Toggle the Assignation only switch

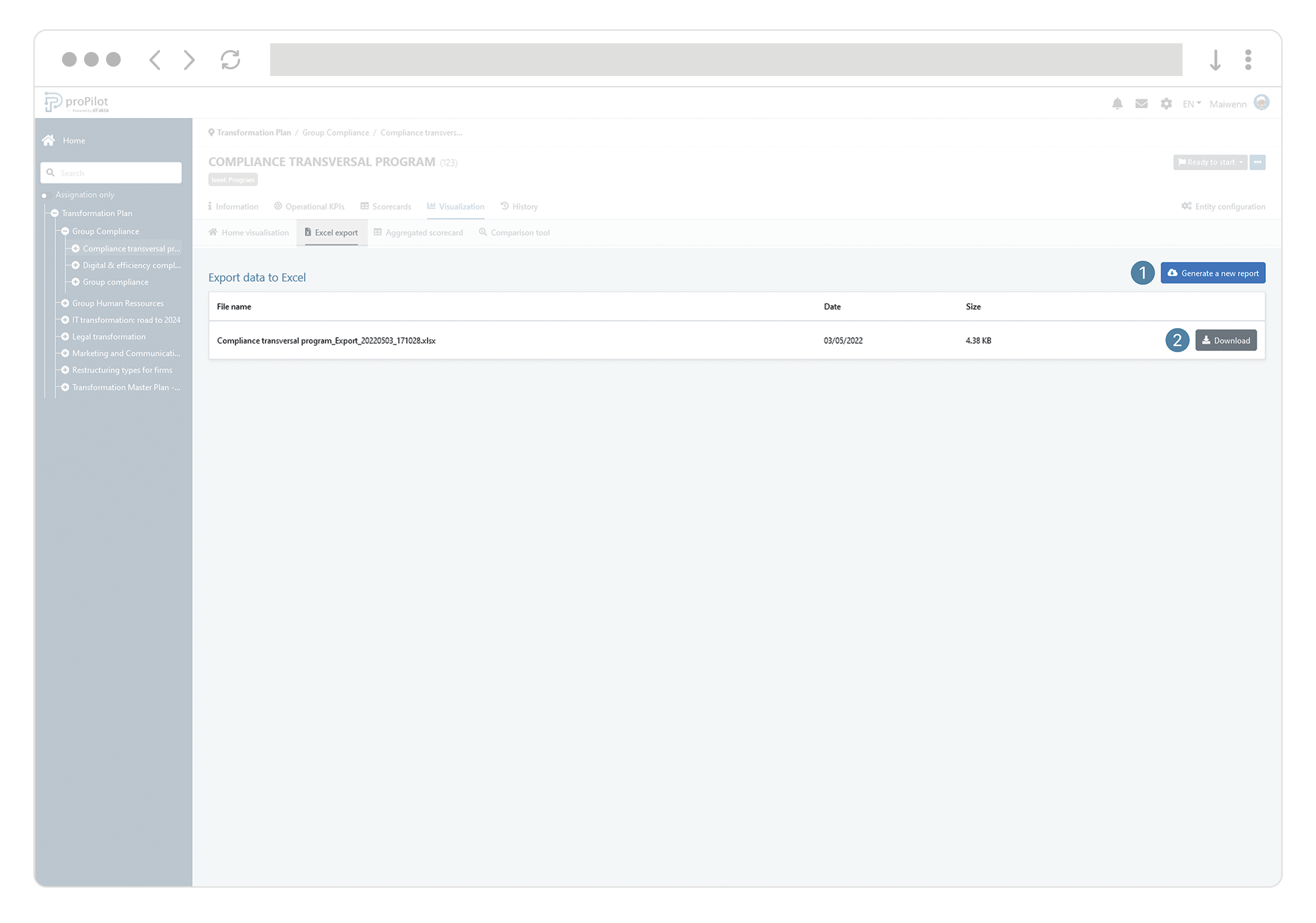45,195
